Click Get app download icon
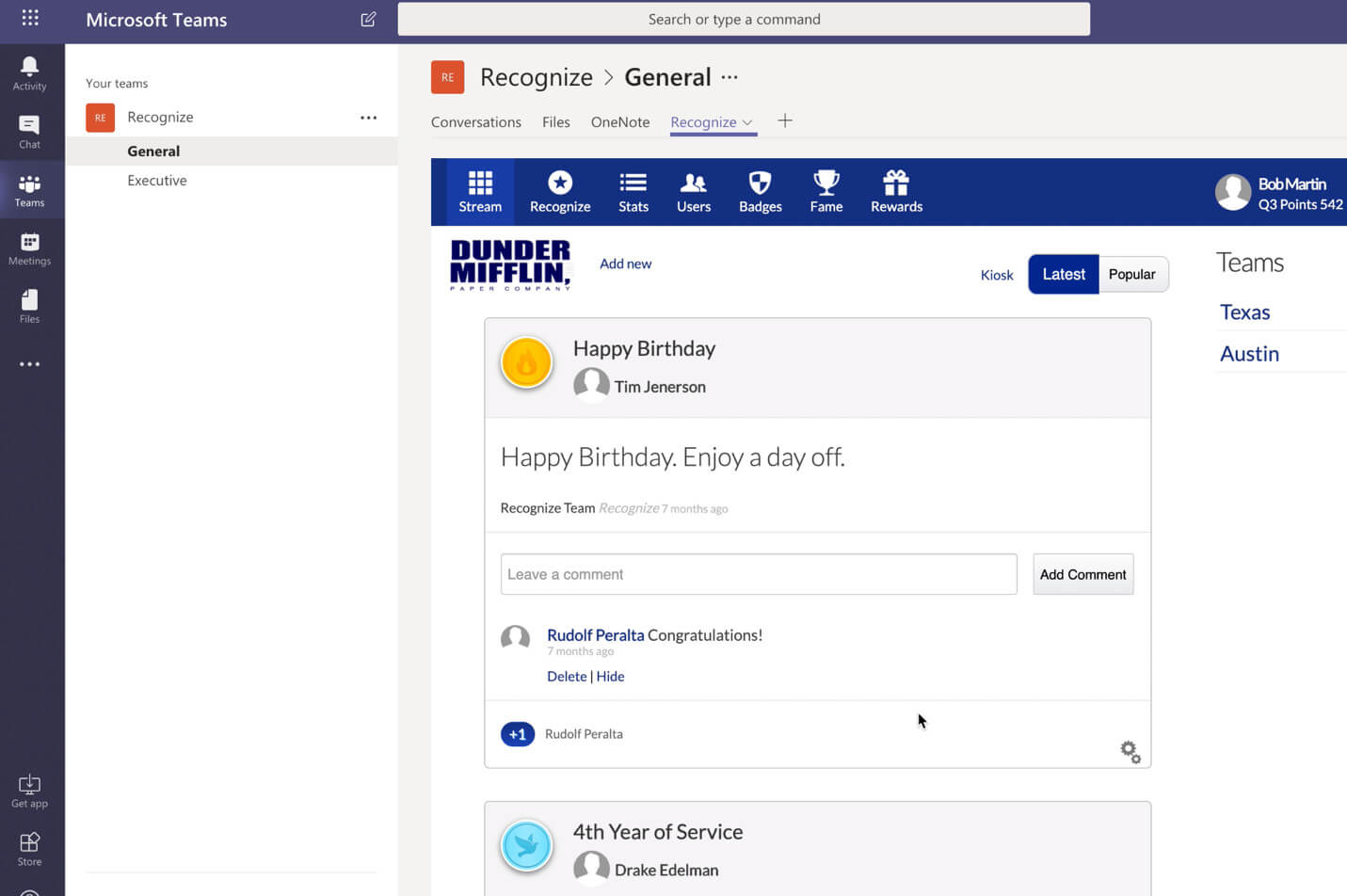This screenshot has height=896, width=1347. [29, 792]
